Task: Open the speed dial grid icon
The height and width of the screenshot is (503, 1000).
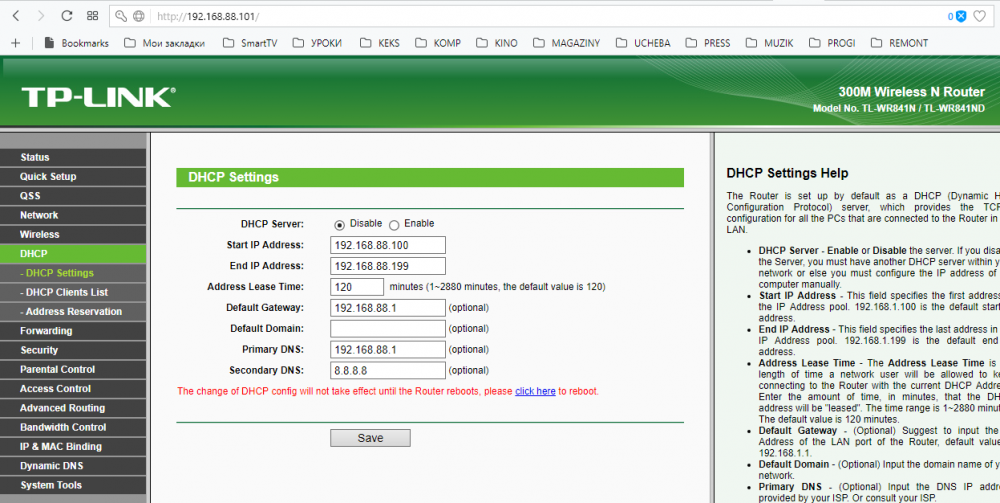Action: point(92,16)
